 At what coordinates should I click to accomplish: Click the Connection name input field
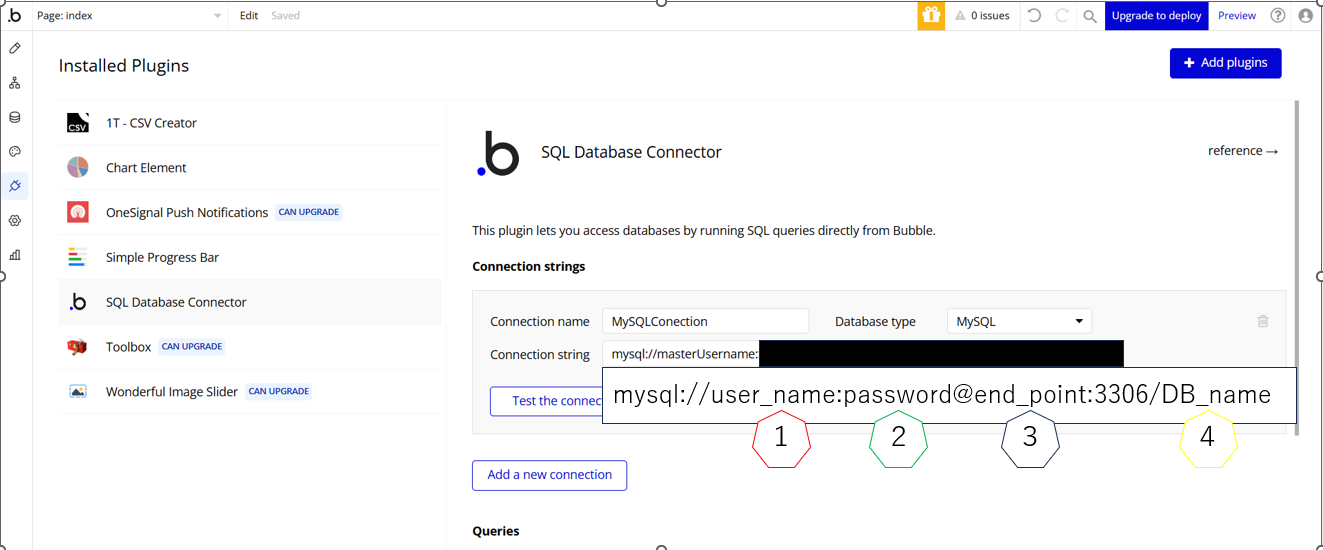point(705,321)
